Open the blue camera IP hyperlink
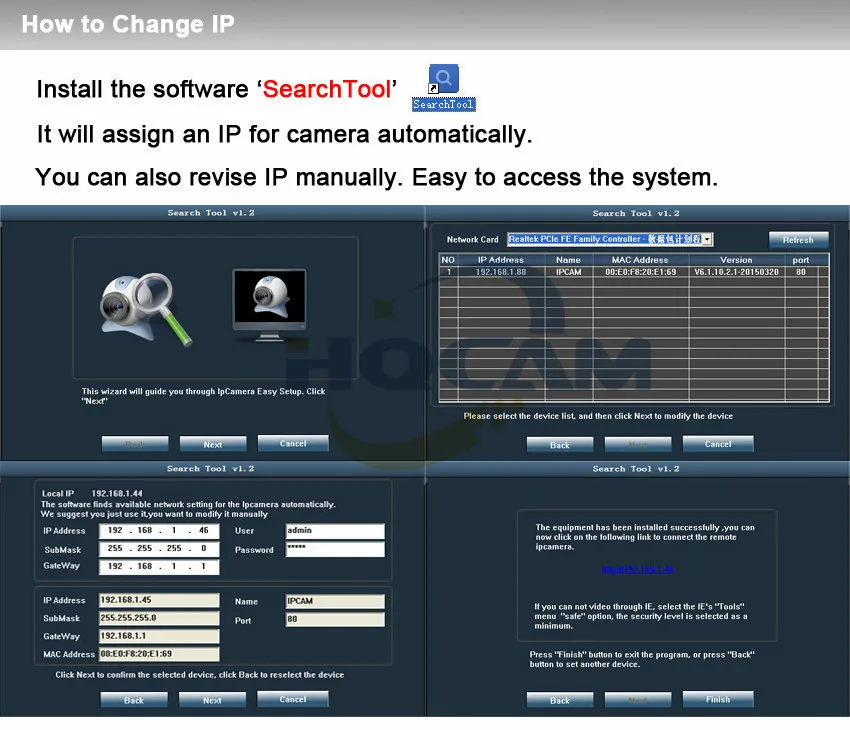The width and height of the screenshot is (850, 730). (x=638, y=569)
